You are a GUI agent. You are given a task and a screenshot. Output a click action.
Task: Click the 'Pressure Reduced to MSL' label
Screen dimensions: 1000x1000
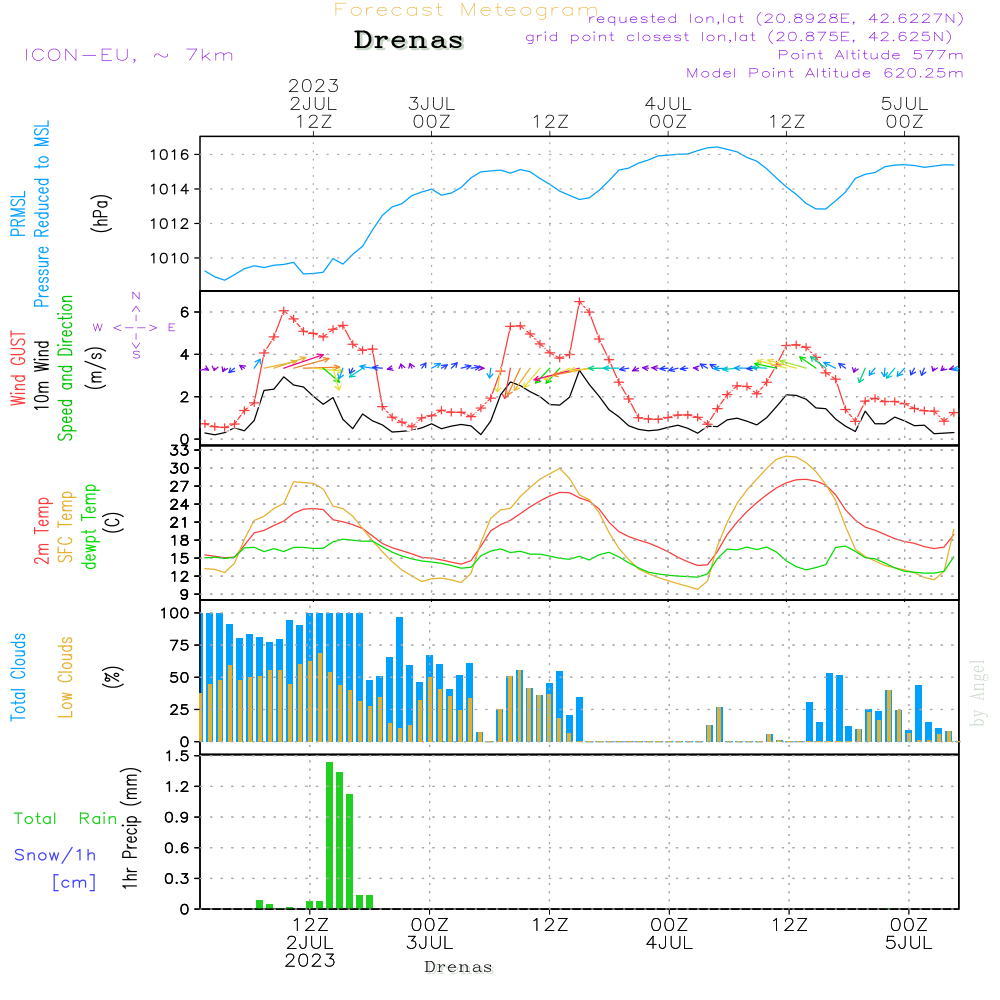pos(41,214)
